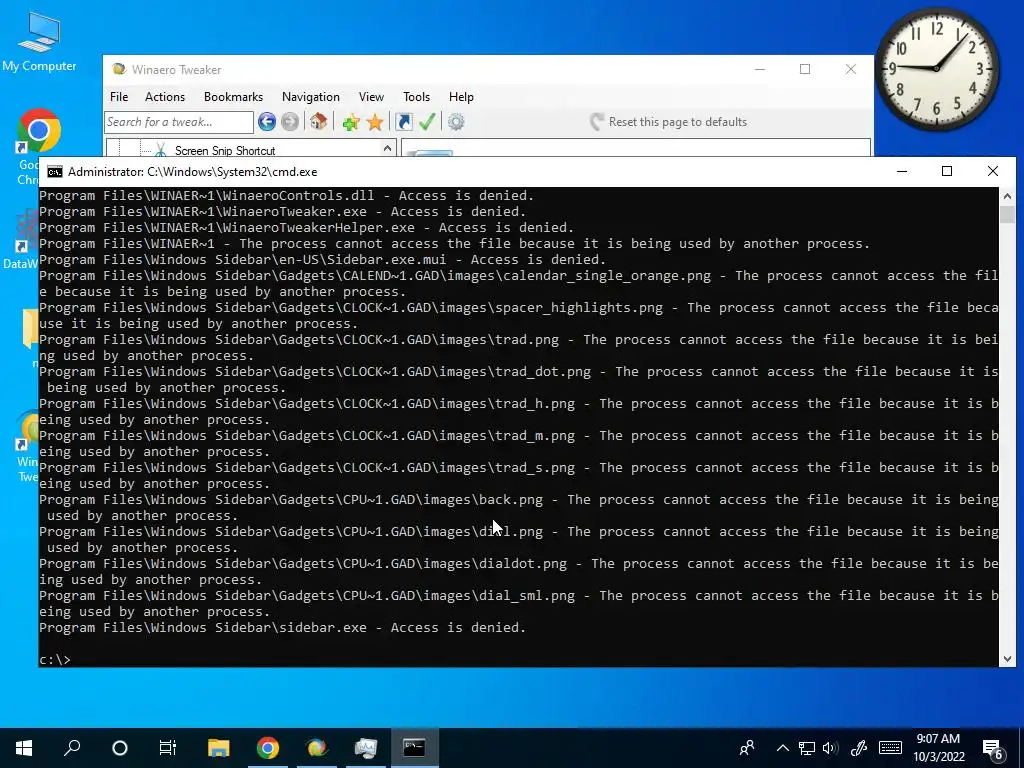
Task: Open the touch keyboard tray icon
Action: point(890,748)
